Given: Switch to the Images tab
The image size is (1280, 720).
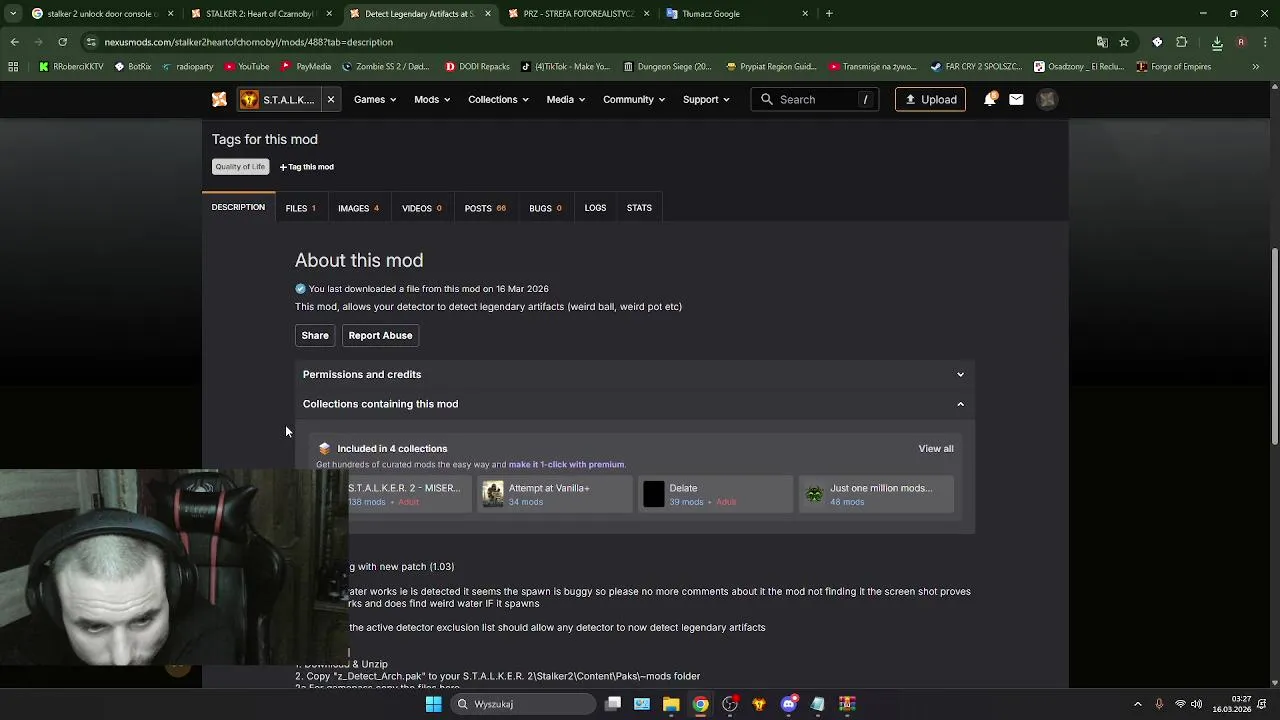Looking at the screenshot, I should [358, 208].
